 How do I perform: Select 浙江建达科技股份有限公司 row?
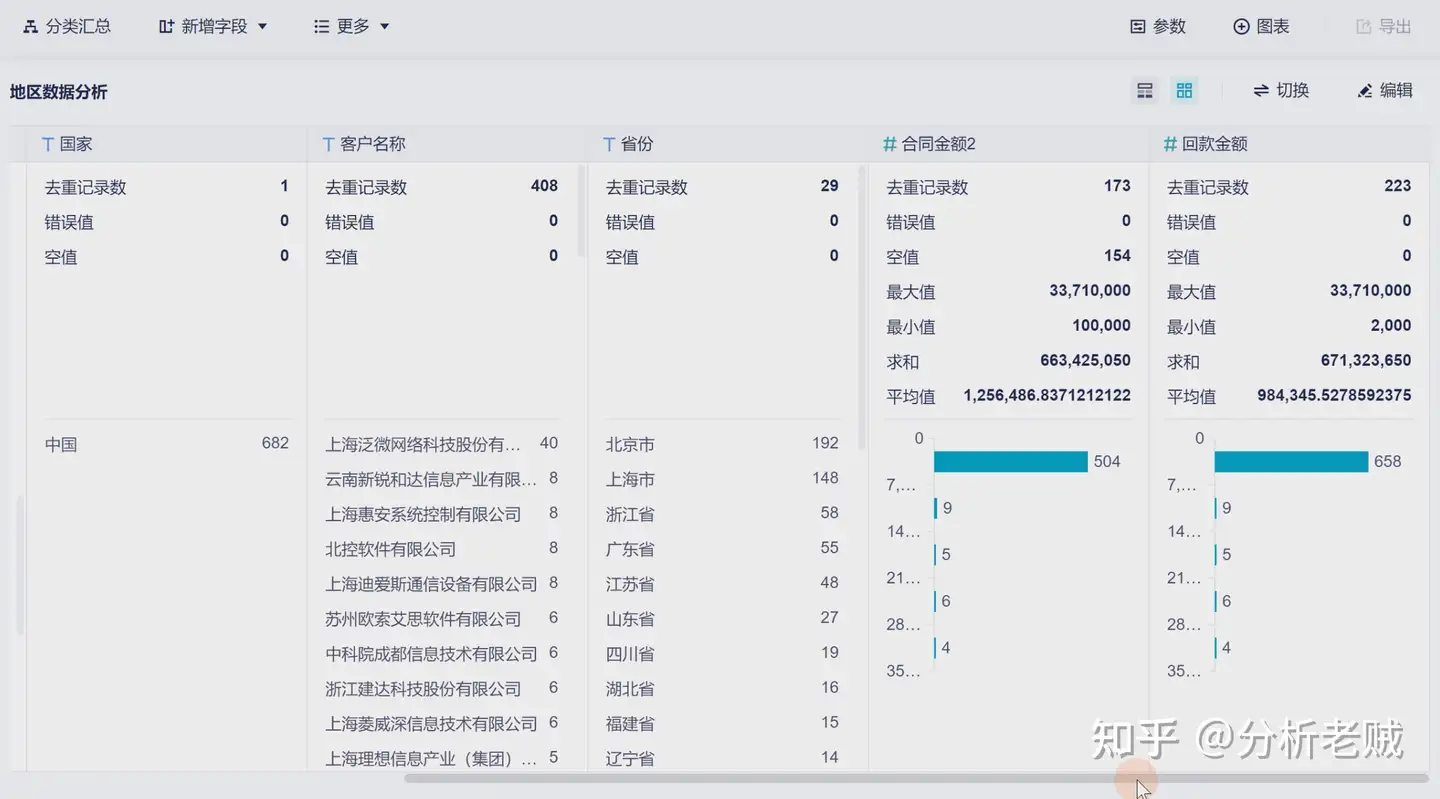click(441, 689)
